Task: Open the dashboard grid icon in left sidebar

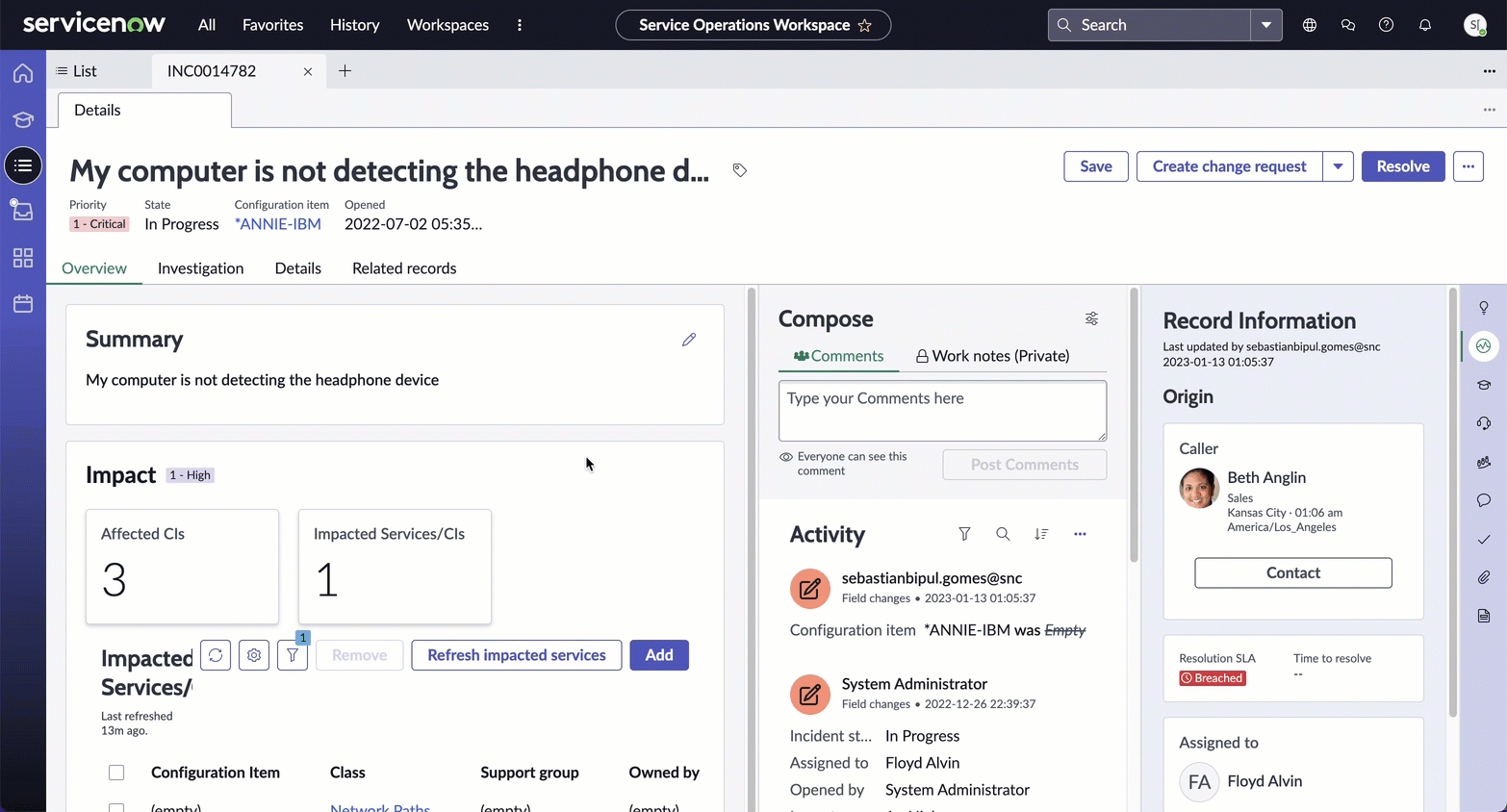Action: click(x=23, y=258)
